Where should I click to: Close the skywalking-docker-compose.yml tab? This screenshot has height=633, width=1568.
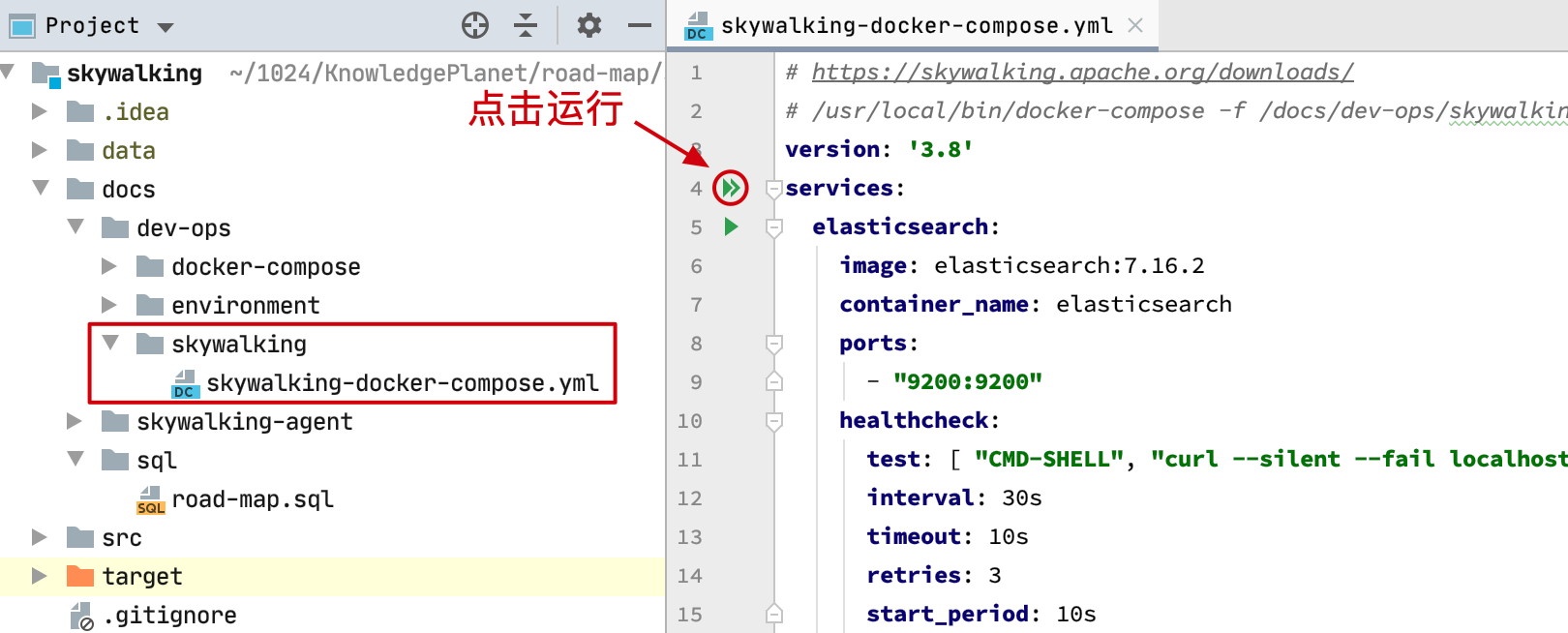pyautogui.click(x=1135, y=25)
